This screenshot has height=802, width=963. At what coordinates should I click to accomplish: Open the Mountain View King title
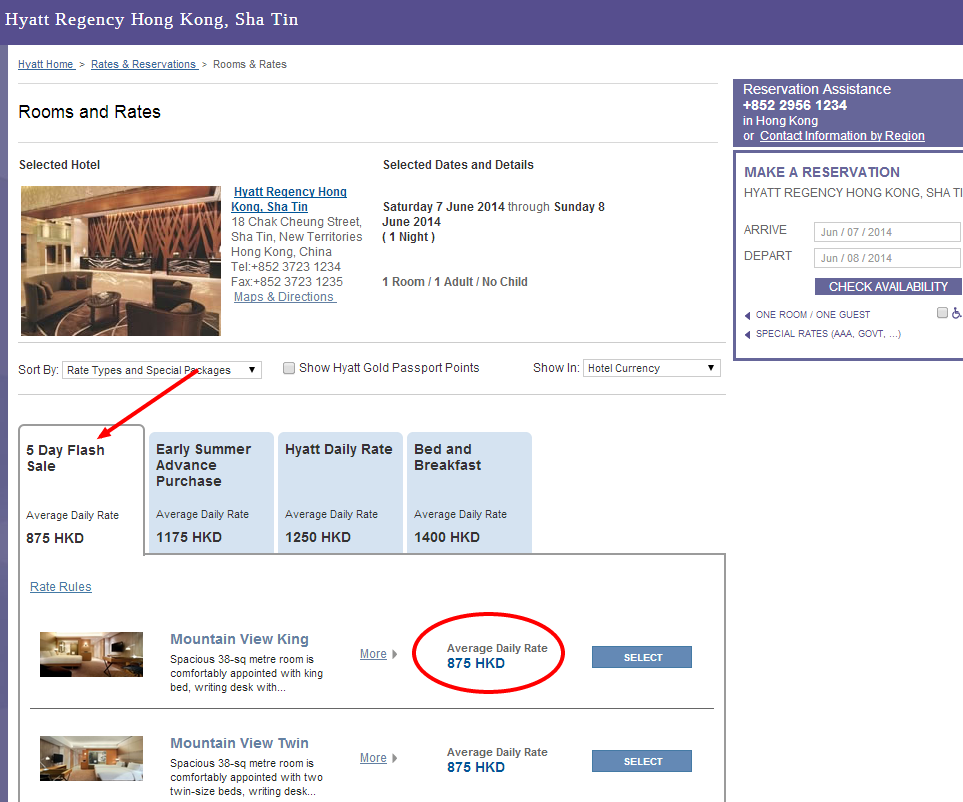(x=240, y=639)
